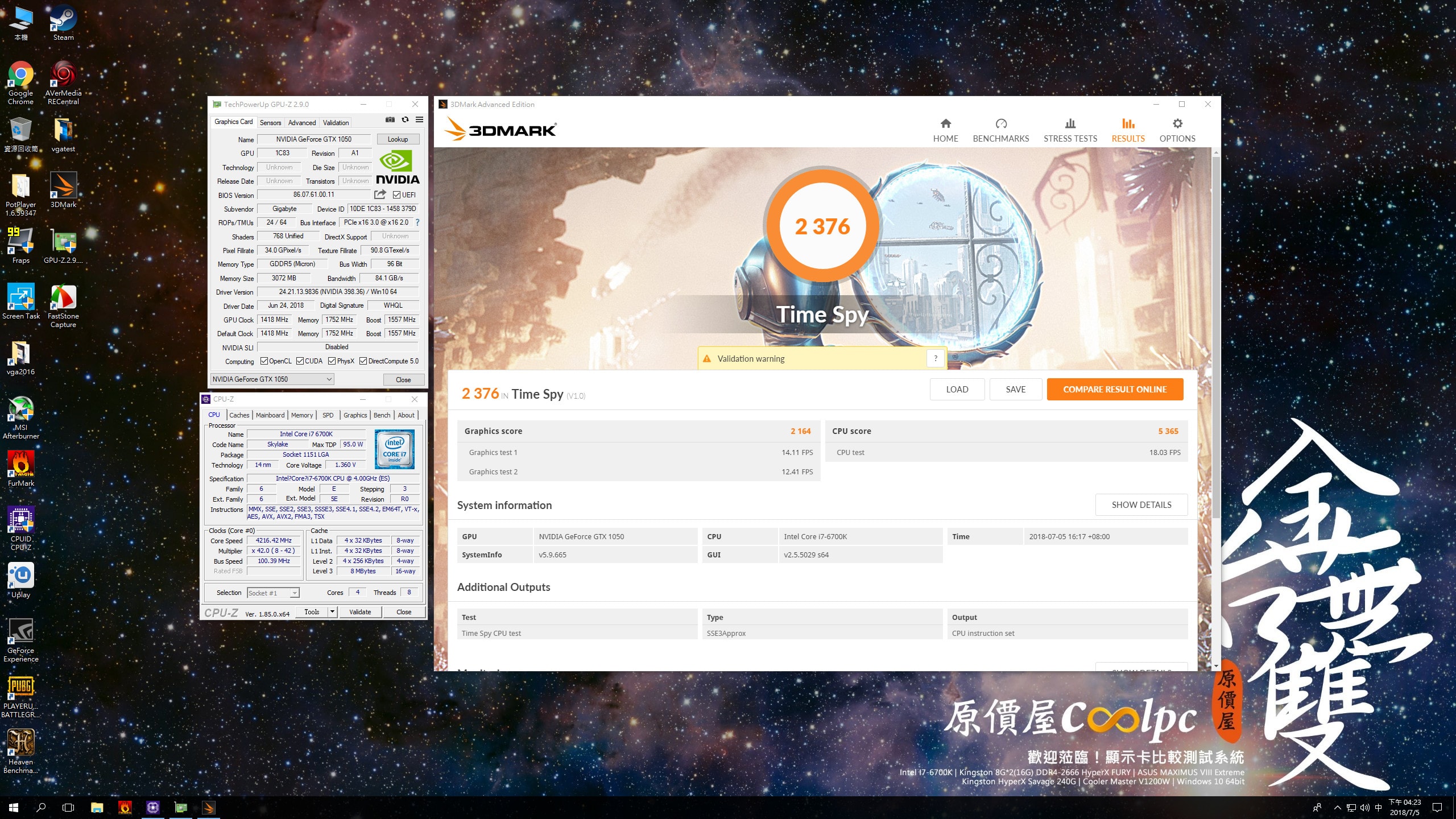The width and height of the screenshot is (1456, 819).
Task: Click SHOW DETAILS for System information
Action: [x=1141, y=505]
